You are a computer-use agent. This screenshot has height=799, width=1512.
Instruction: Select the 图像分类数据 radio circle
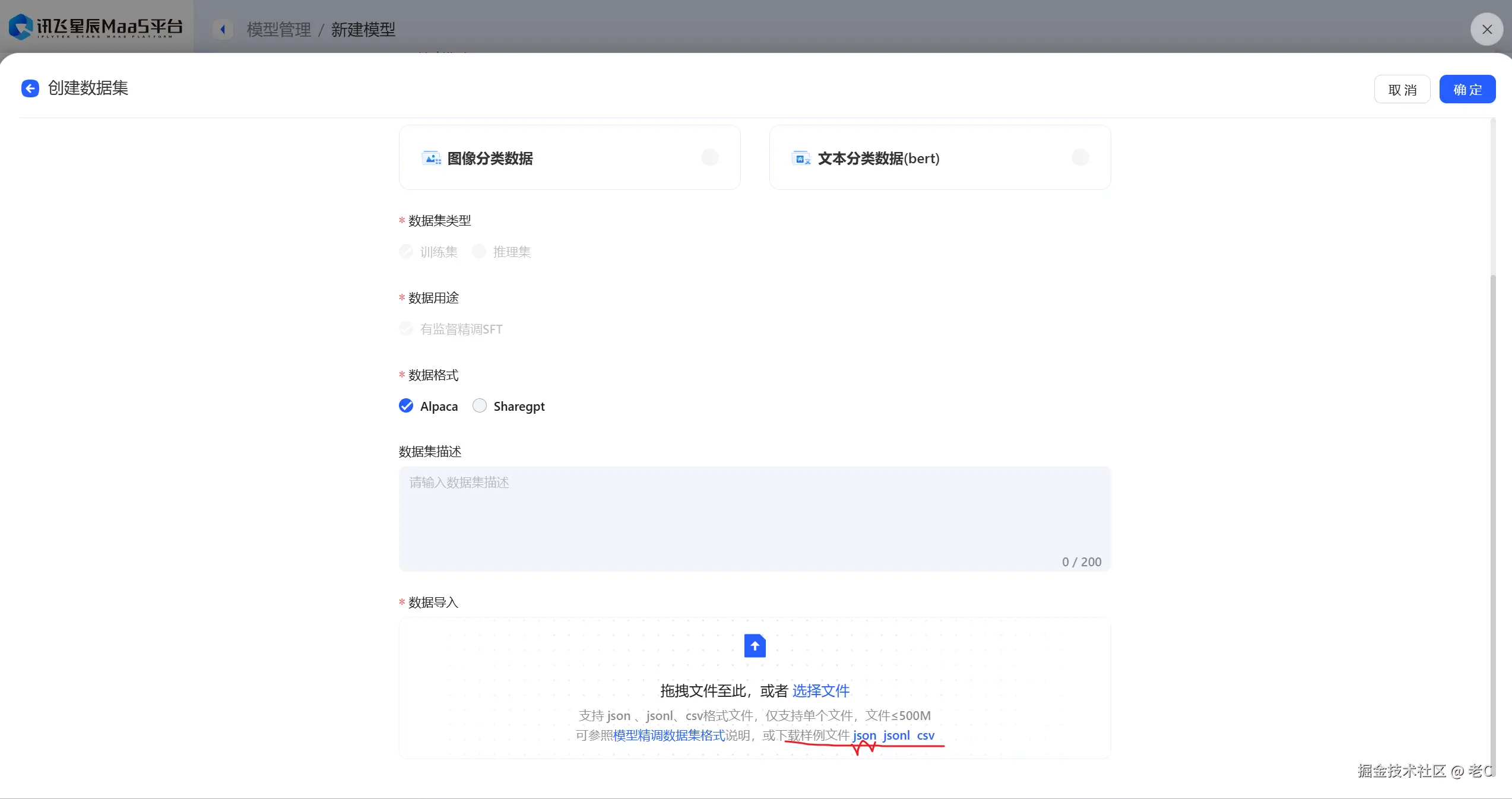710,157
